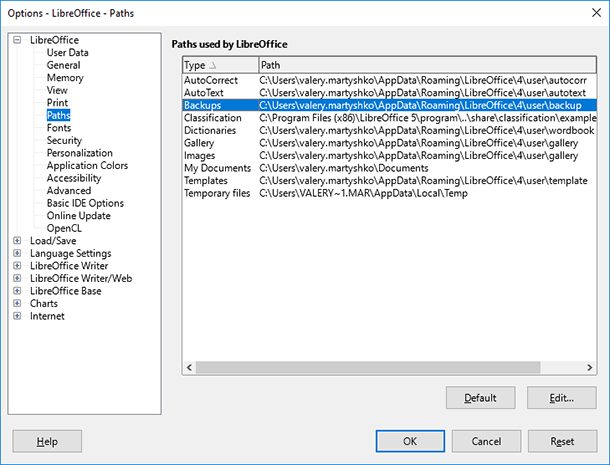Expand the LibreOffice Base node
Viewport: 610px width, 465px height.
17,291
